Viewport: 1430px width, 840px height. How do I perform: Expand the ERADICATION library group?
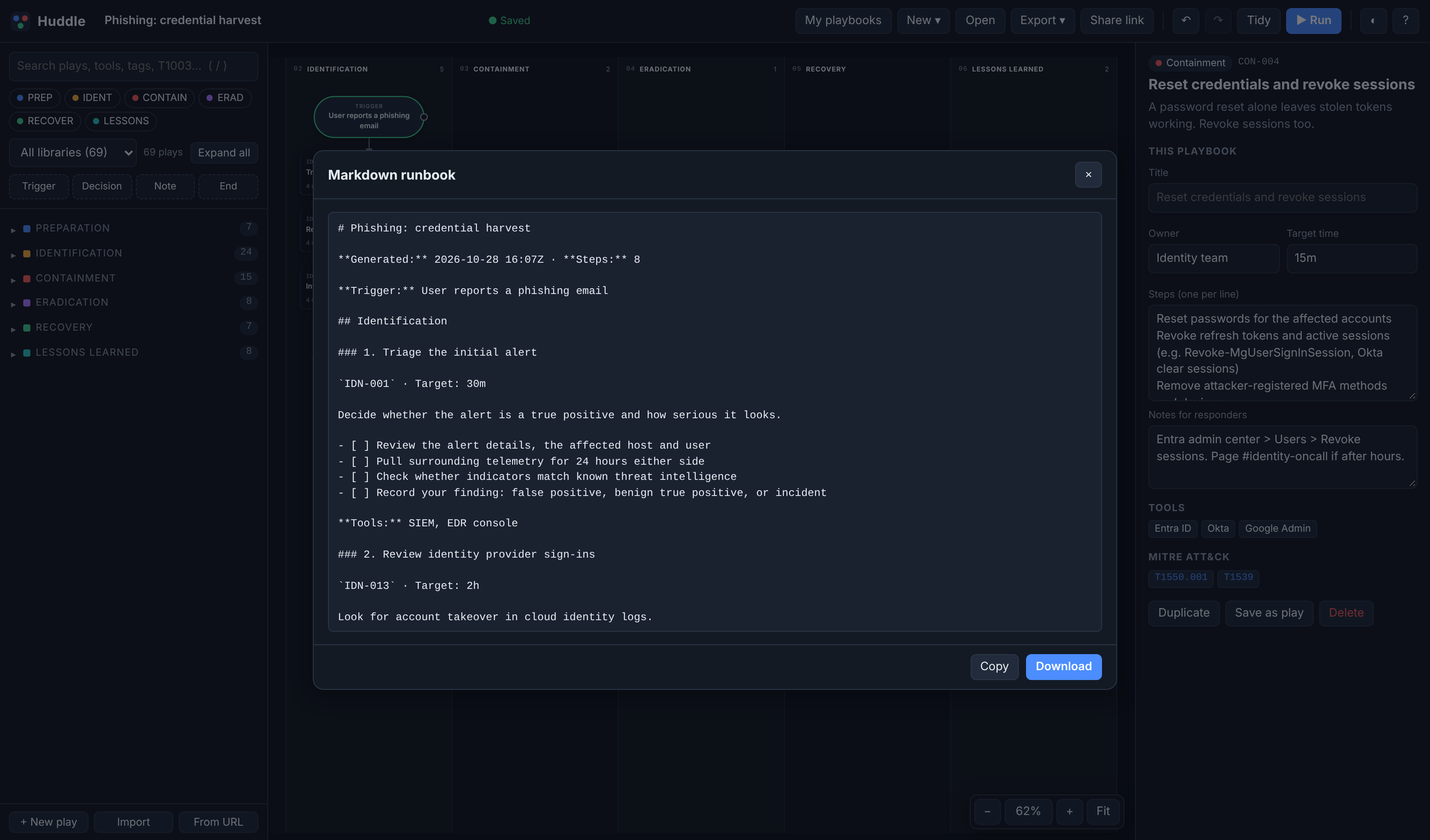click(133, 303)
